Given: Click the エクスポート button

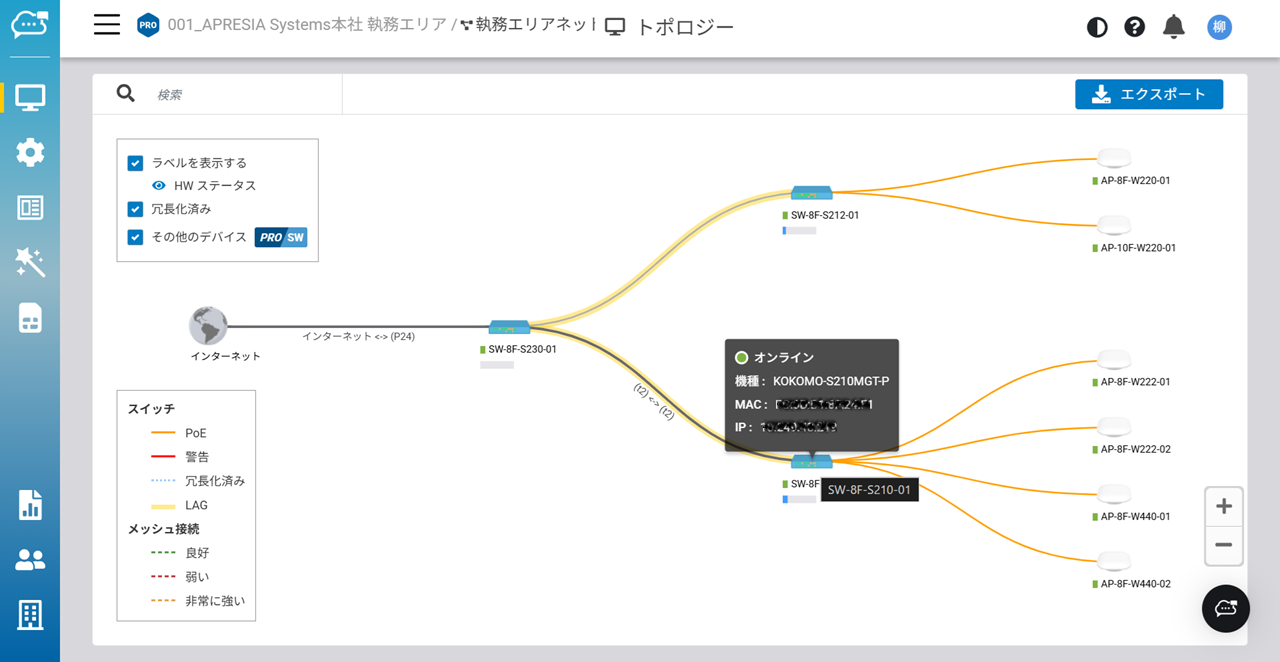Looking at the screenshot, I should click(x=1148, y=94).
